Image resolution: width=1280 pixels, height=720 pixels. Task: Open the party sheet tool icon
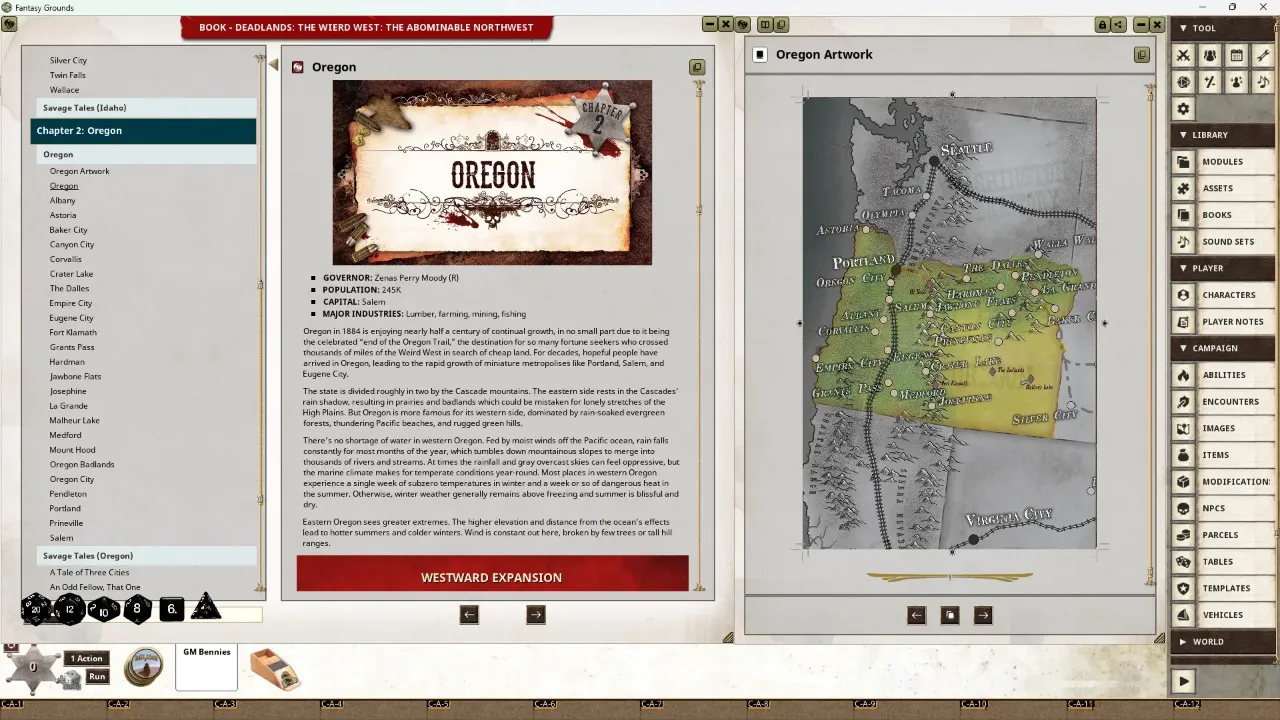pyautogui.click(x=1210, y=56)
